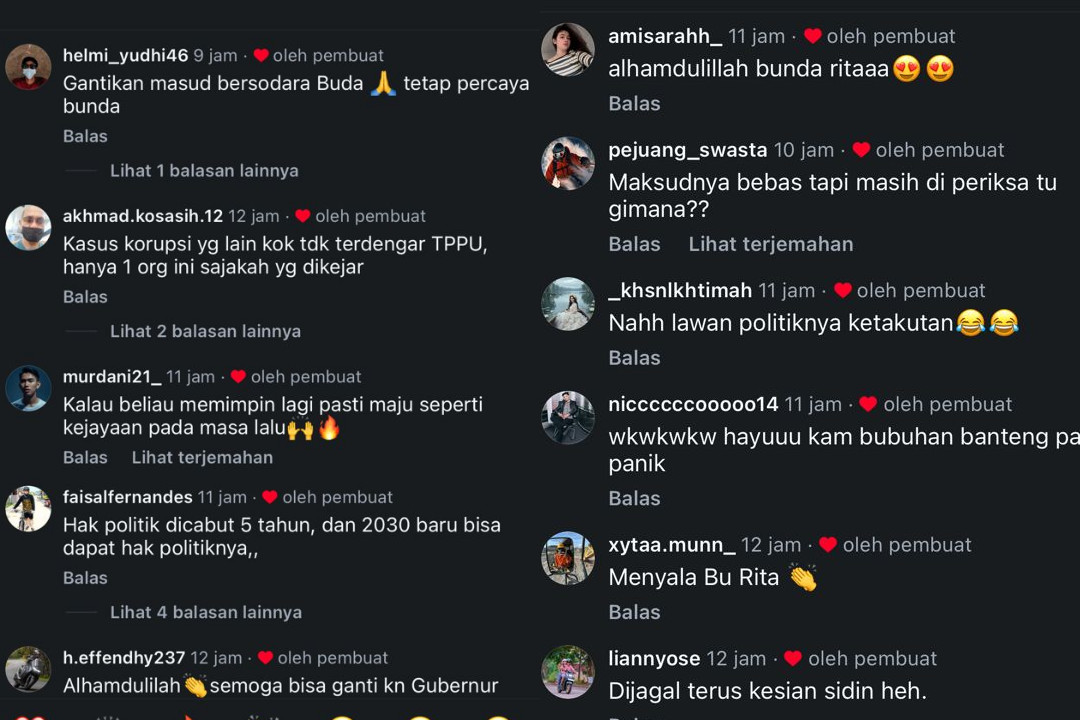The height and width of the screenshot is (720, 1080).
Task: Click red heart next to liannyose
Action: [x=793, y=659]
